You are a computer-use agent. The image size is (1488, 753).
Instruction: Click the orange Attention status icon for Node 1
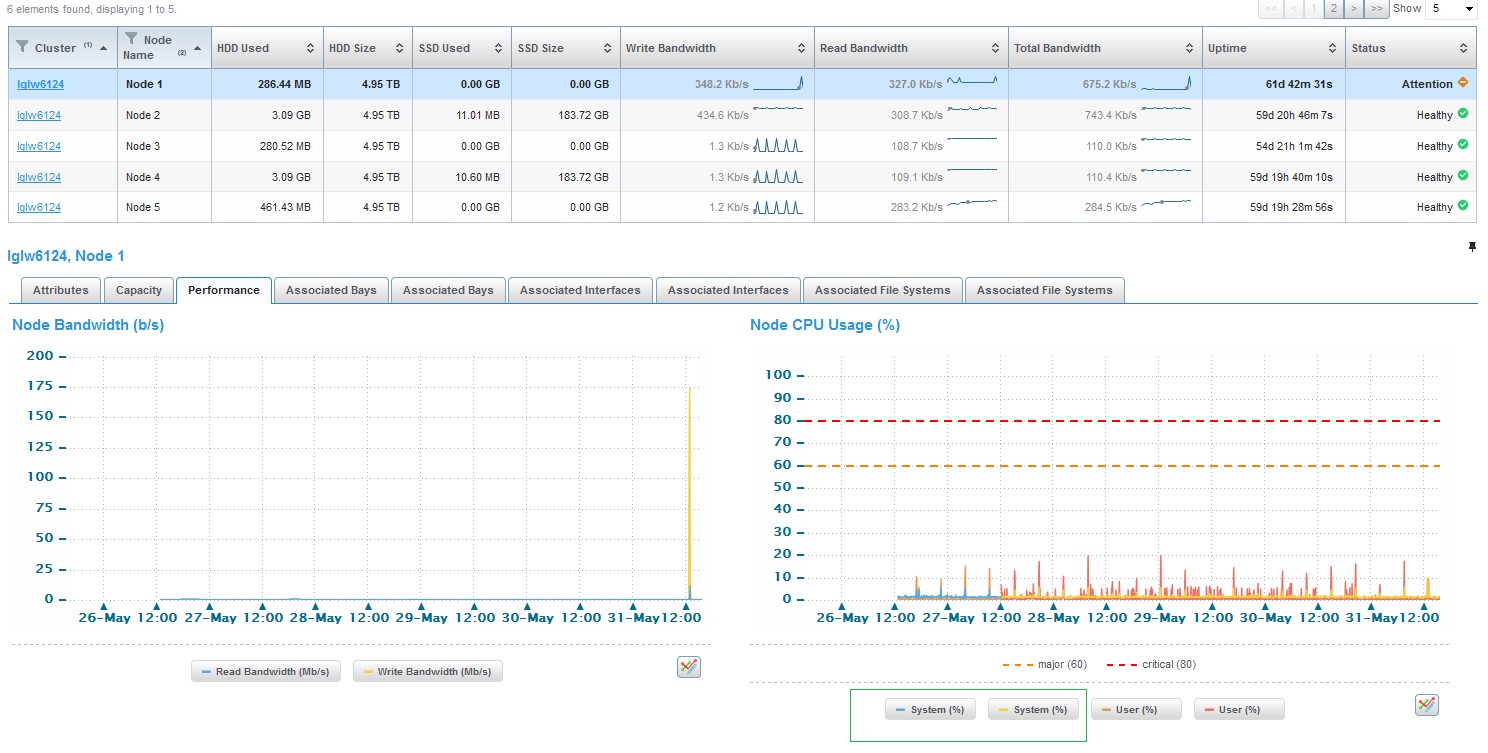[1463, 83]
